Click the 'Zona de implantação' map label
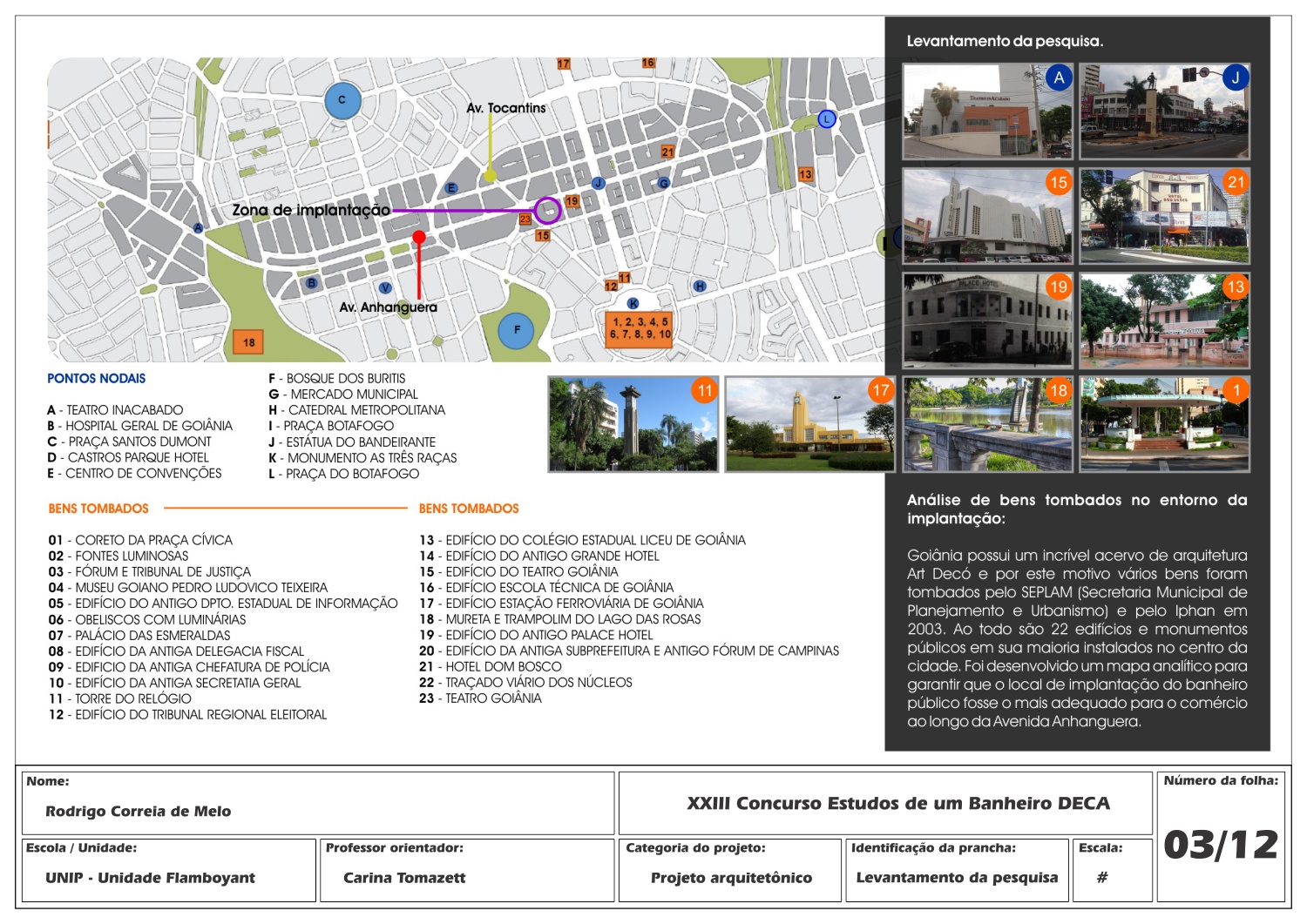 tap(311, 210)
